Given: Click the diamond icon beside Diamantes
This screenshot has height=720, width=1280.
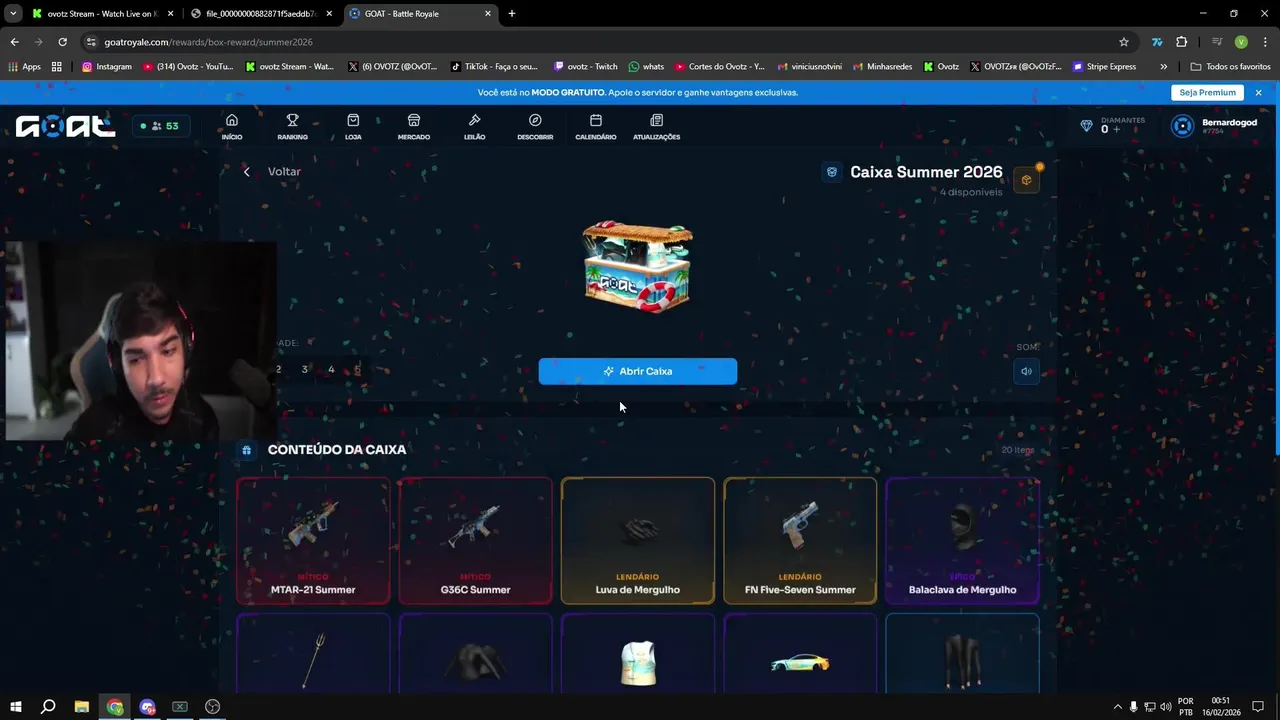Looking at the screenshot, I should [x=1087, y=126].
